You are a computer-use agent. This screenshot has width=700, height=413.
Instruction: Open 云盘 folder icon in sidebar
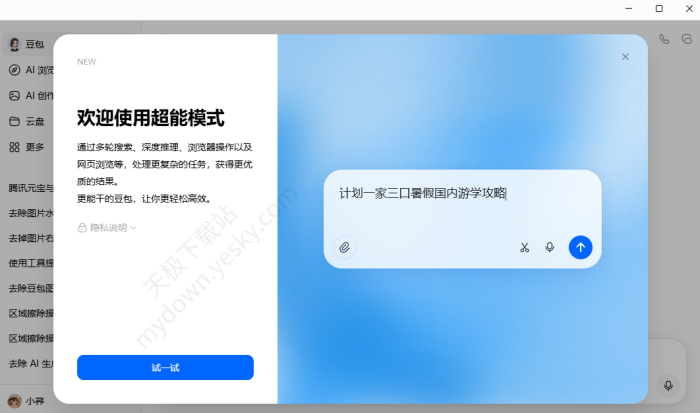(14, 121)
